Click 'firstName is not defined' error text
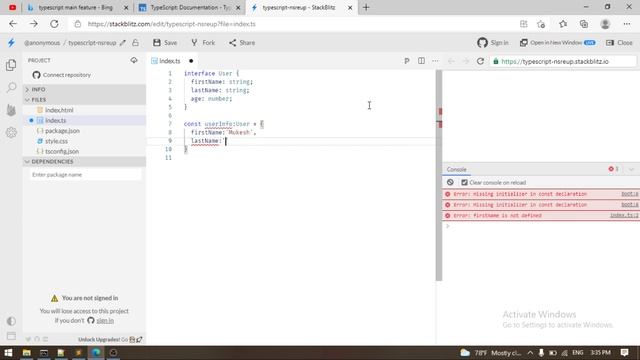 point(497,216)
